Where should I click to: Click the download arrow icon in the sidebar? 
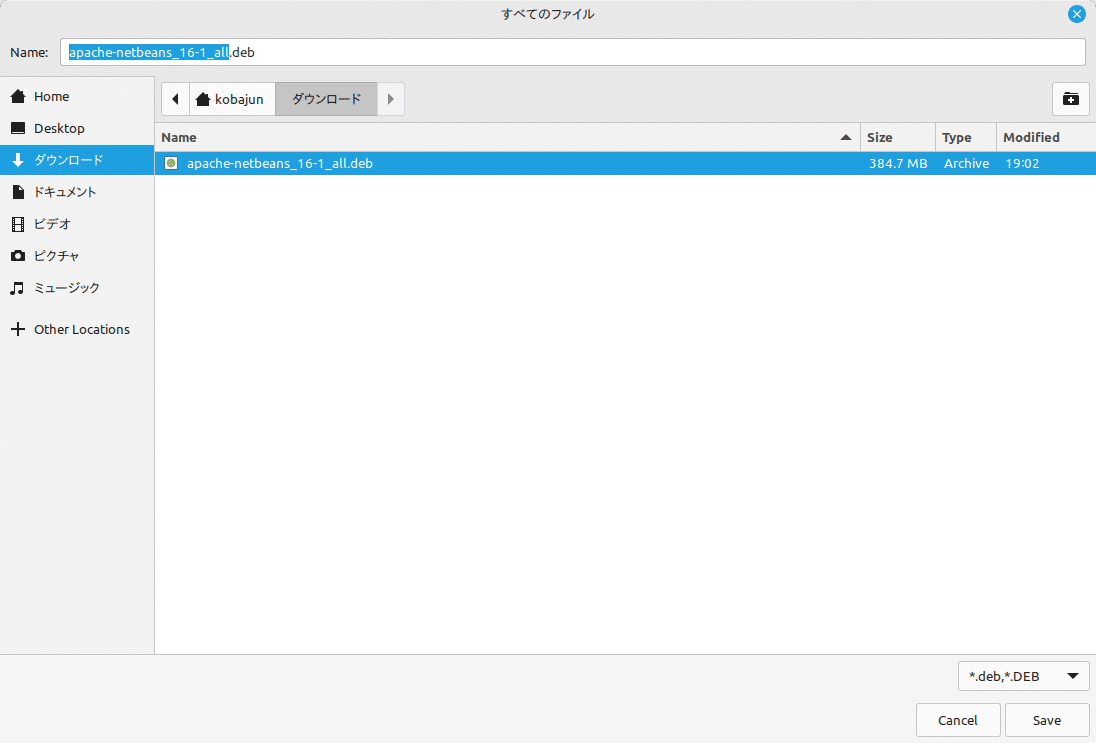18,160
